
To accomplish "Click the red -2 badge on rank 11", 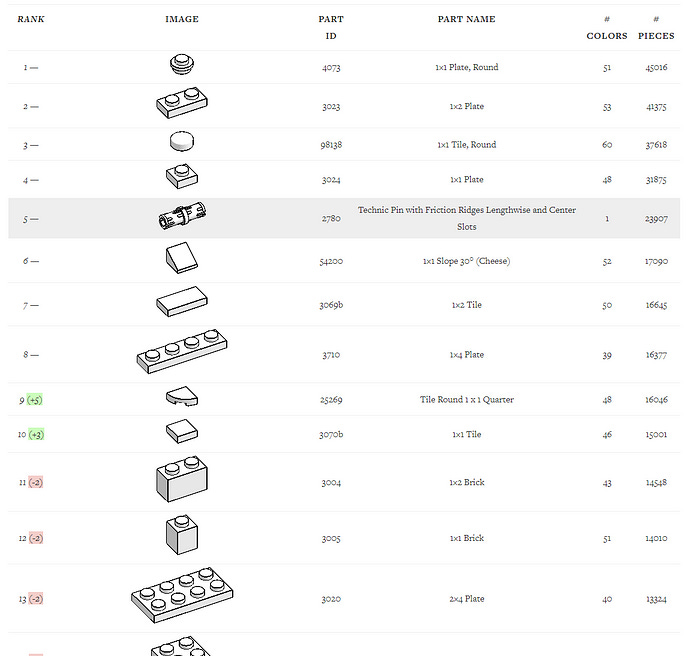I will [36, 482].
